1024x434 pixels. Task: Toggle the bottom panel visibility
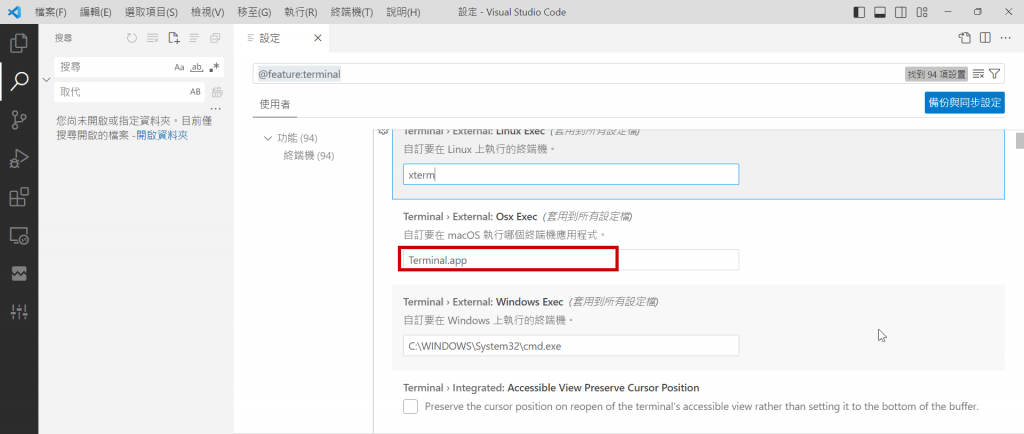click(880, 12)
